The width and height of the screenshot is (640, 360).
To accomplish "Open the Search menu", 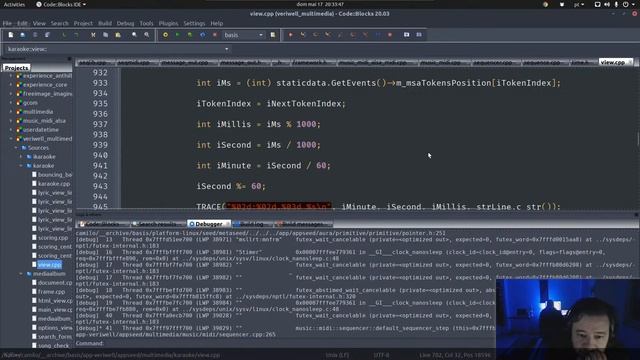I will coord(60,23).
